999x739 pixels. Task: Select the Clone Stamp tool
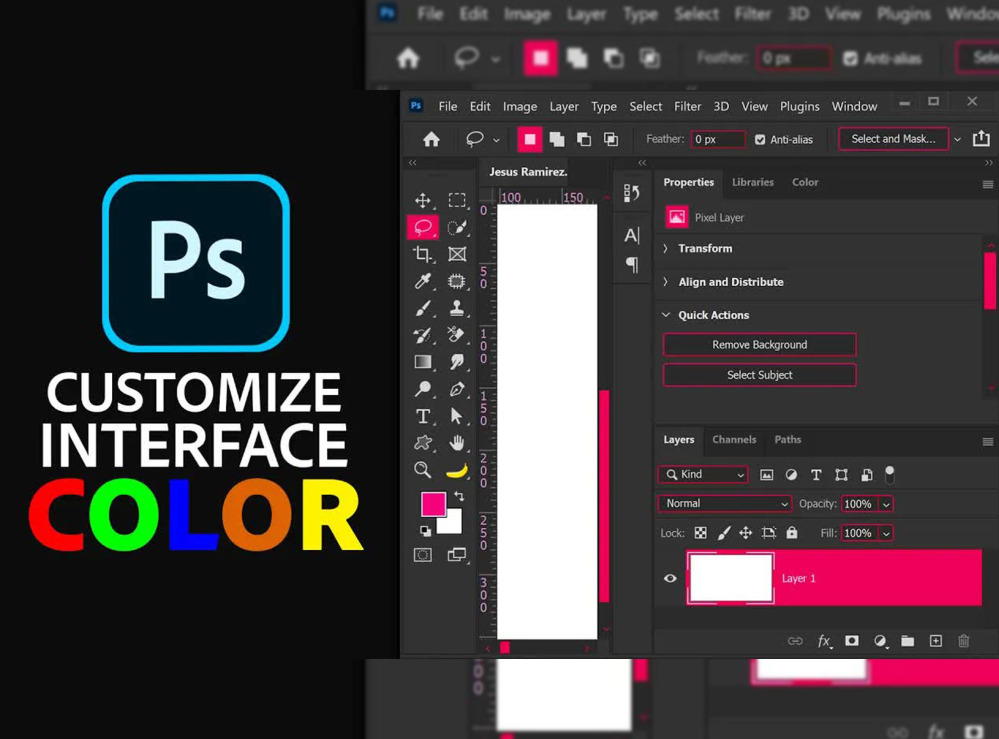pyautogui.click(x=457, y=308)
